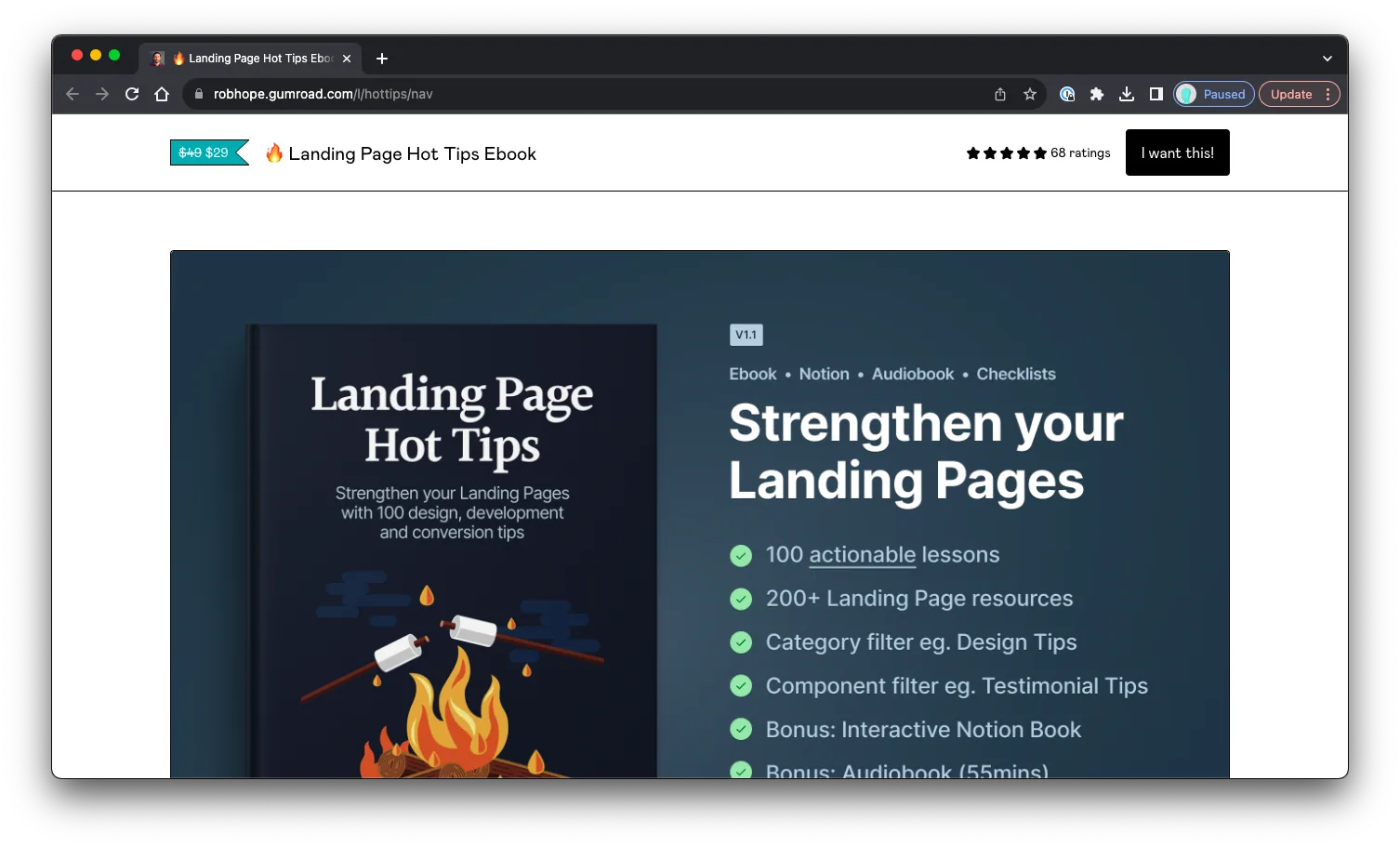
Task: Click the $29 price tag
Action: pos(209,152)
